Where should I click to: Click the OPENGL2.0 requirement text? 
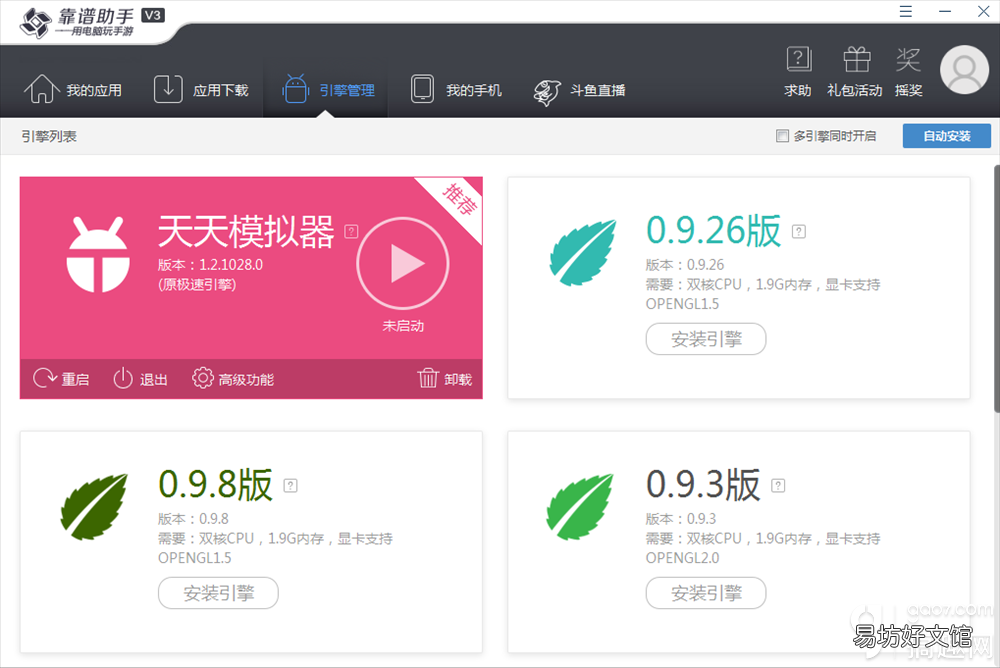point(682,558)
